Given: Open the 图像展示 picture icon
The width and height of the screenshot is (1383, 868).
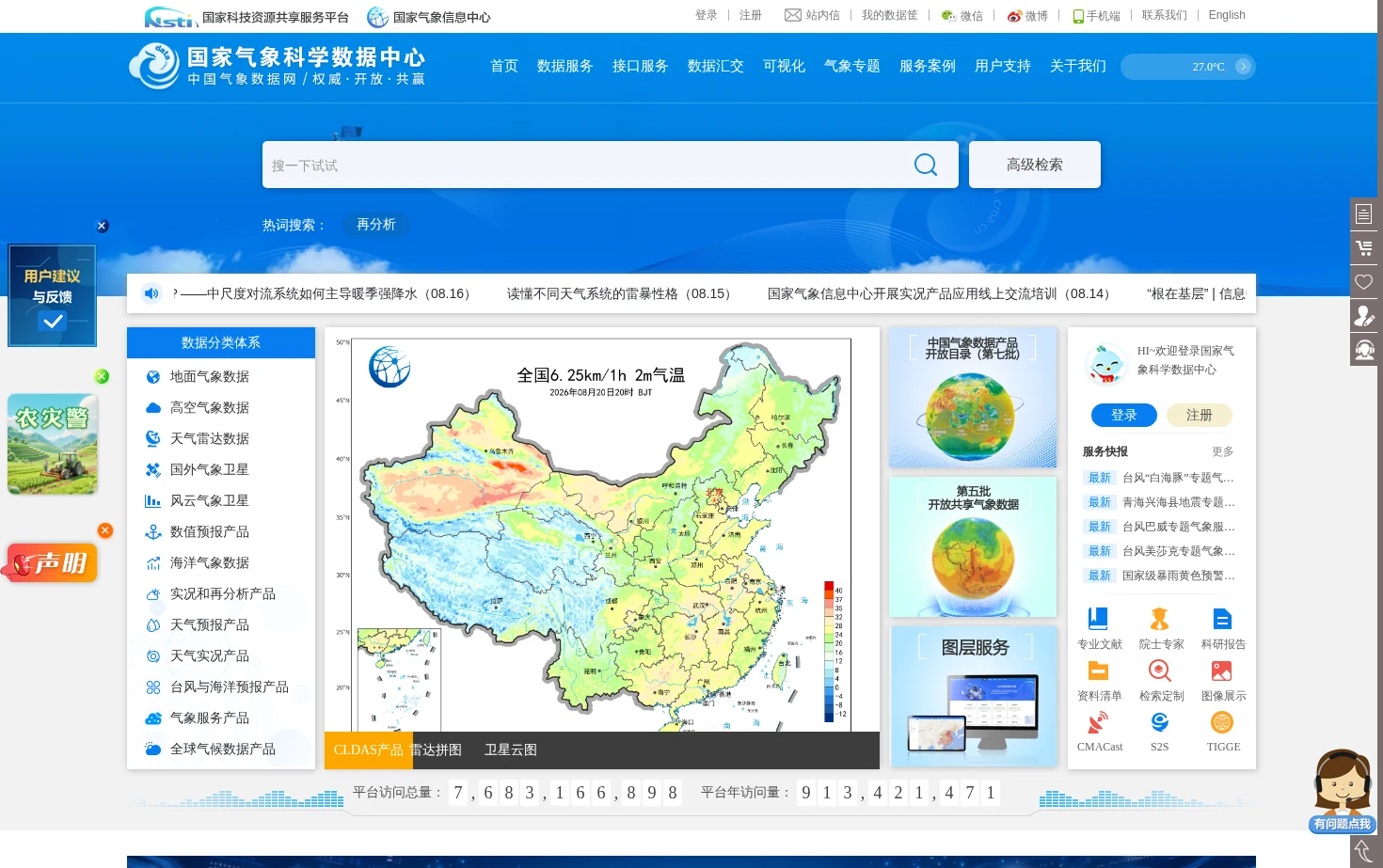Looking at the screenshot, I should 1222,671.
